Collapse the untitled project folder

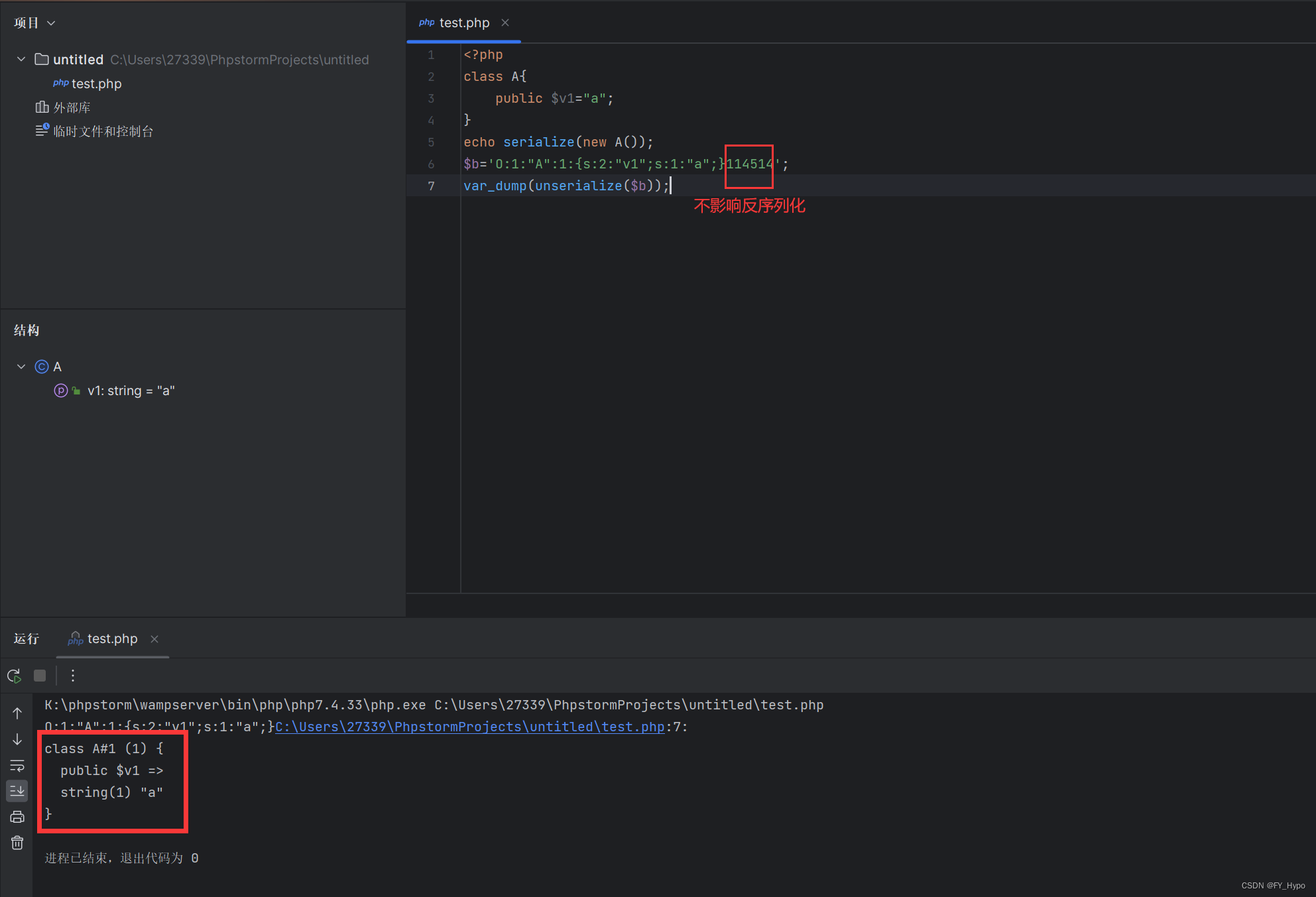click(21, 60)
